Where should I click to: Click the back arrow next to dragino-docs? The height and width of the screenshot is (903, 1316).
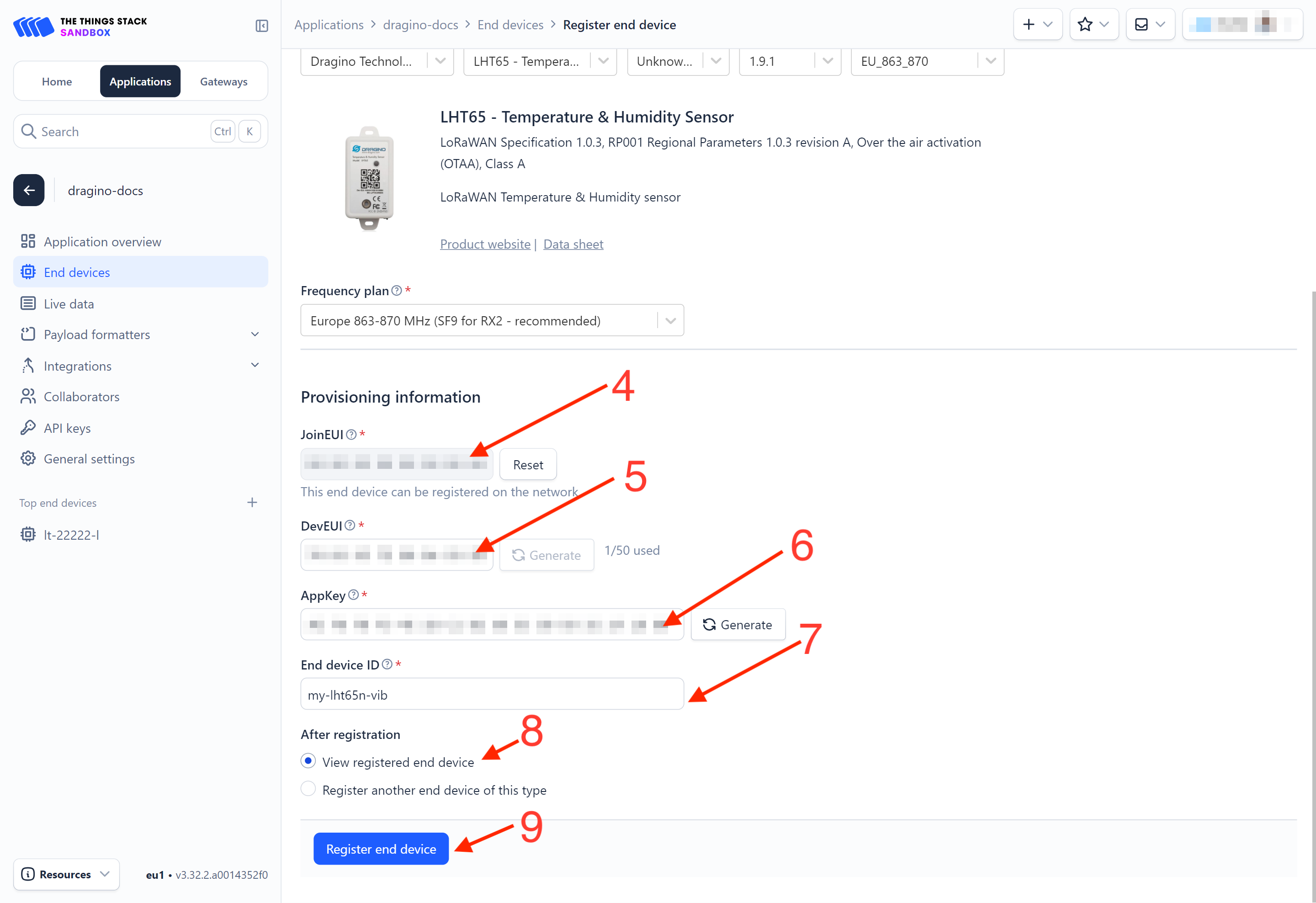click(x=29, y=190)
